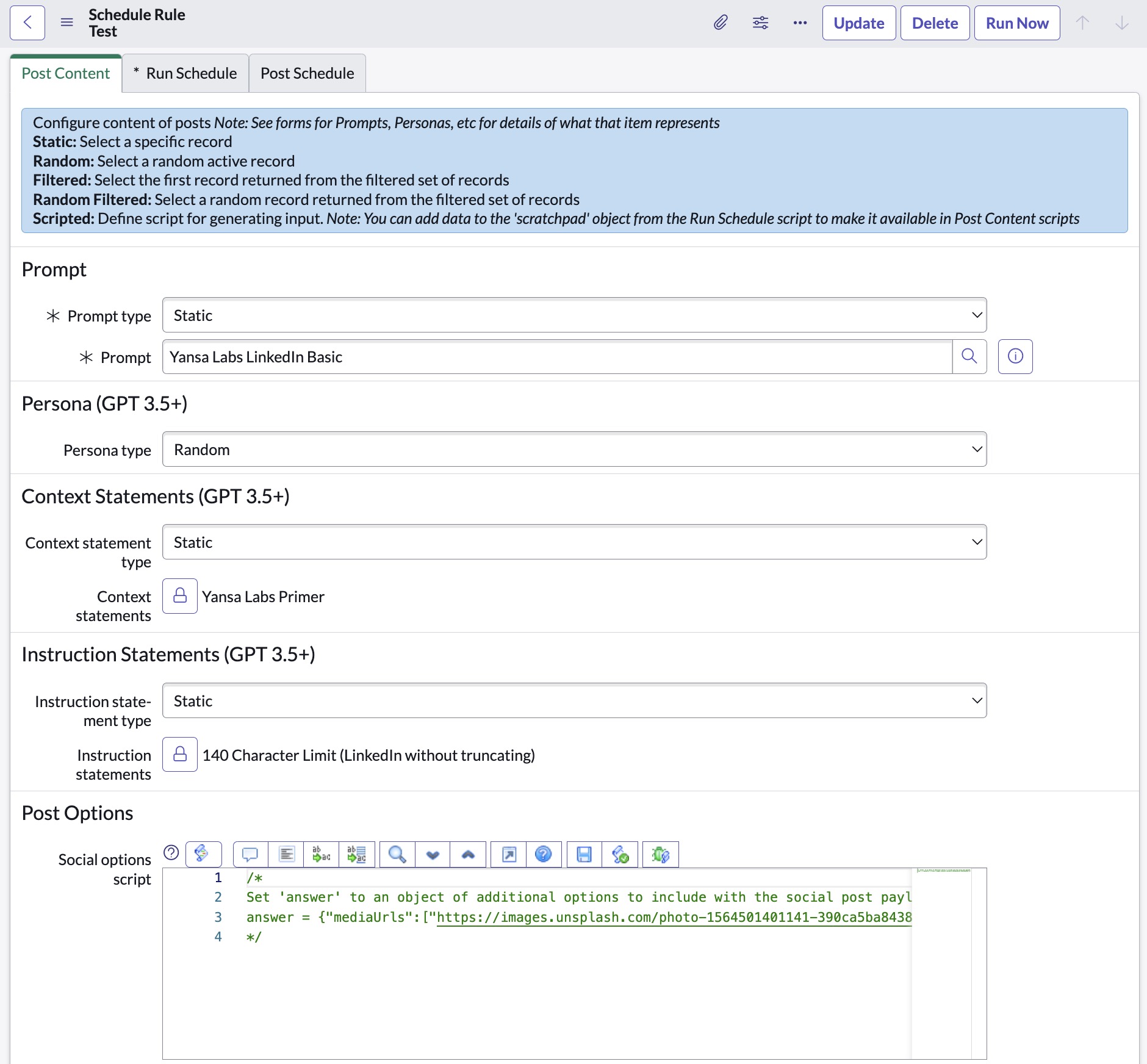Open more options ellipsis menu
Image resolution: width=1147 pixels, height=1064 pixels.
(800, 23)
